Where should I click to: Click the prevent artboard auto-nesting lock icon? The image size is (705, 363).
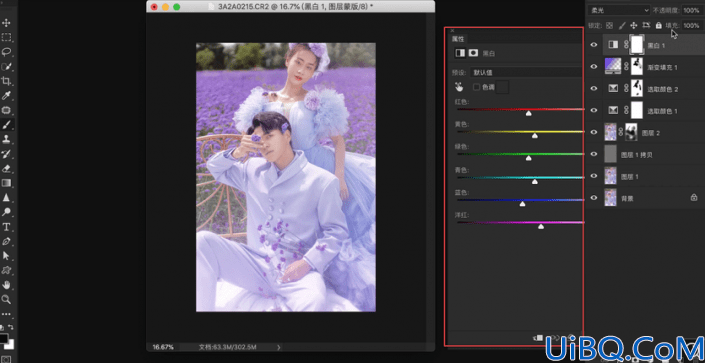(647, 26)
